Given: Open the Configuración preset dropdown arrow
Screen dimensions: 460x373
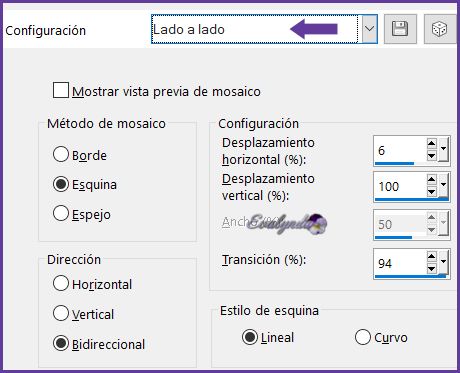Looking at the screenshot, I should (369, 29).
